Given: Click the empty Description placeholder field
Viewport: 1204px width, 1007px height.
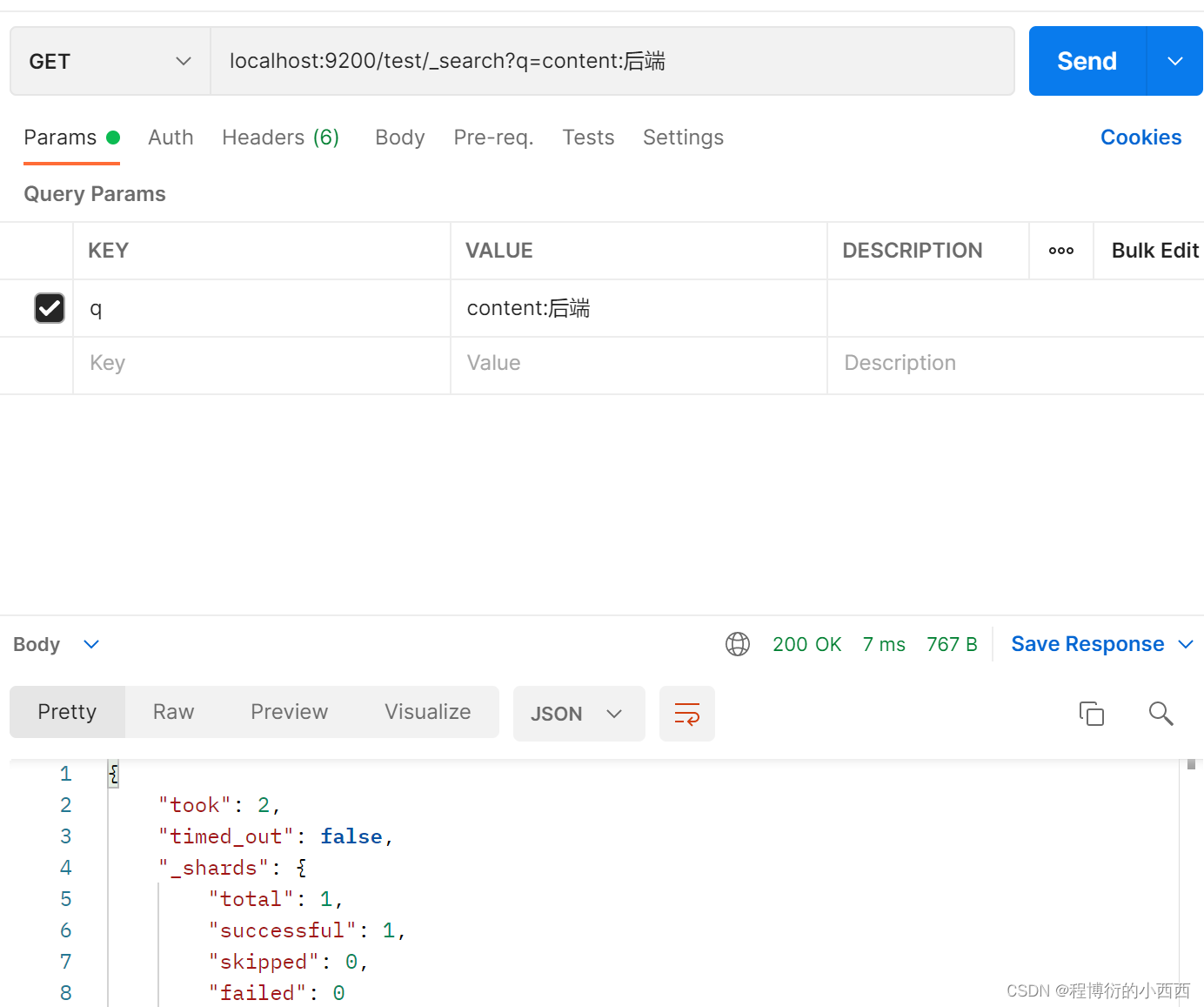Looking at the screenshot, I should (x=1015, y=364).
